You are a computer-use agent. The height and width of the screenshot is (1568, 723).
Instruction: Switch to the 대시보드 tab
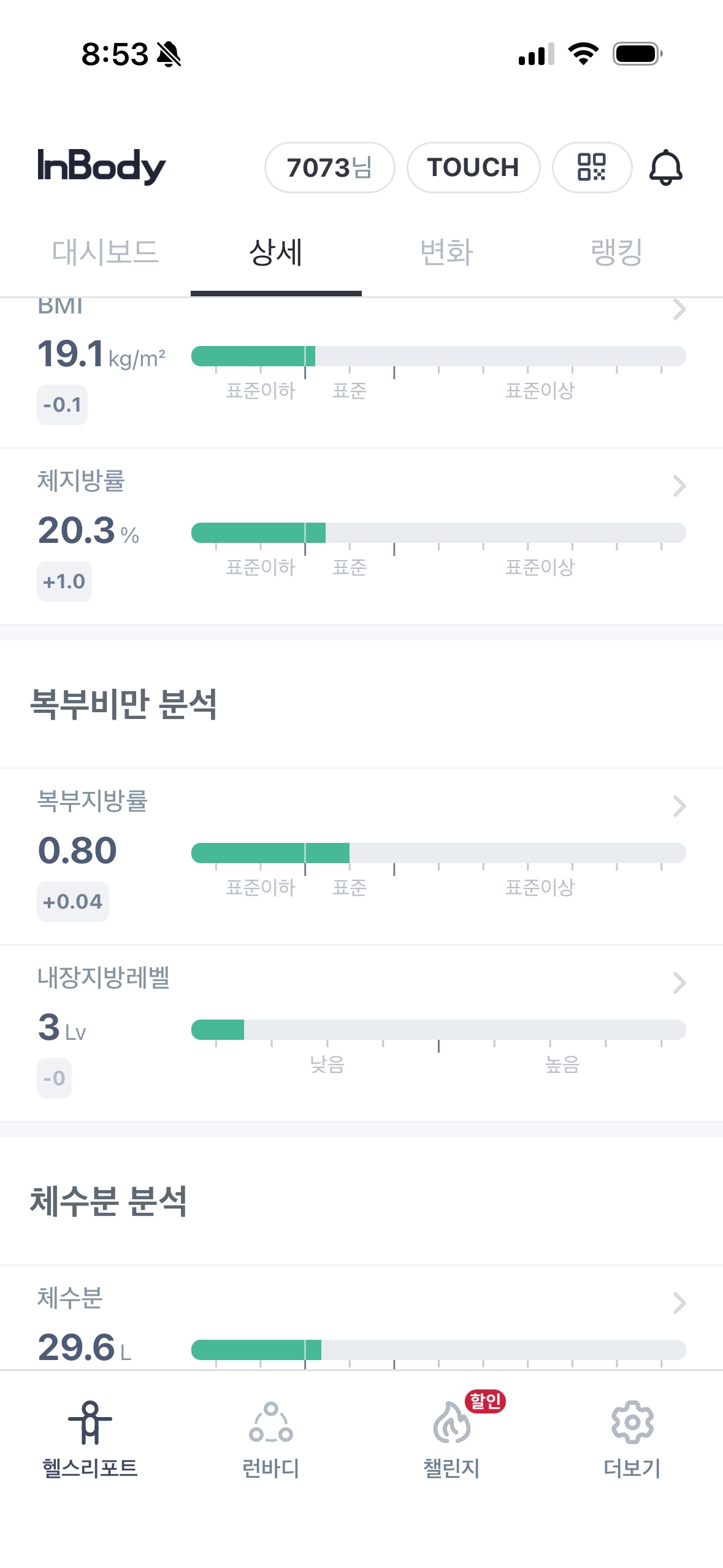[x=105, y=252]
